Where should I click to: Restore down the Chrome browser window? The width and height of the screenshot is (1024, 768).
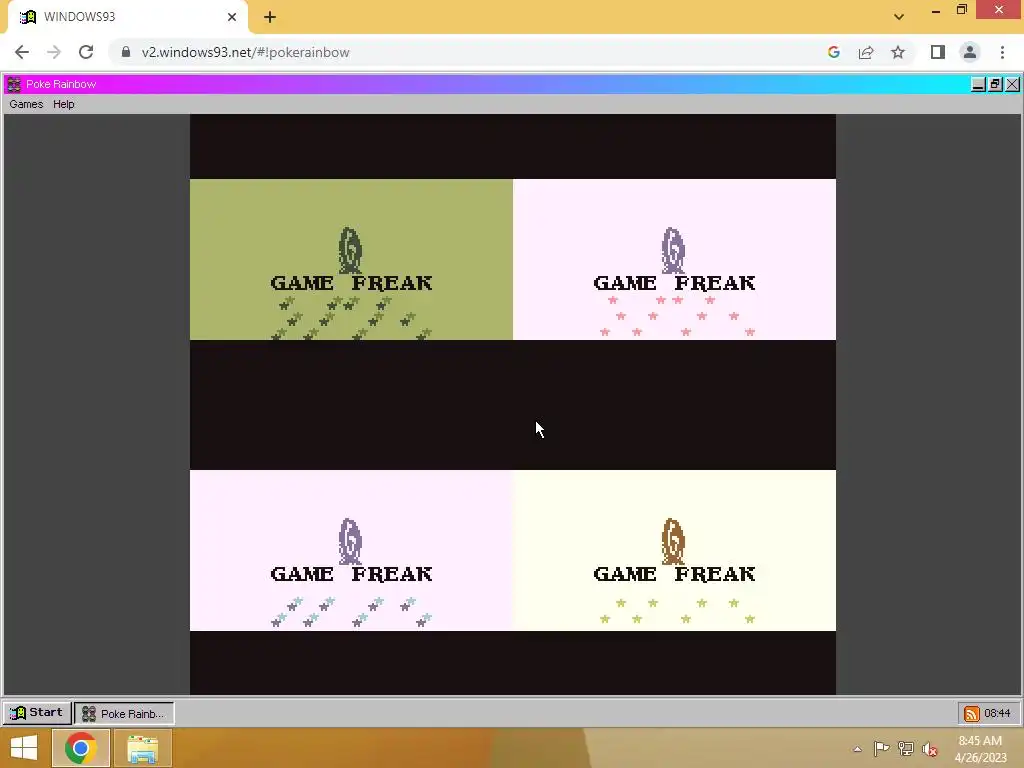961,10
